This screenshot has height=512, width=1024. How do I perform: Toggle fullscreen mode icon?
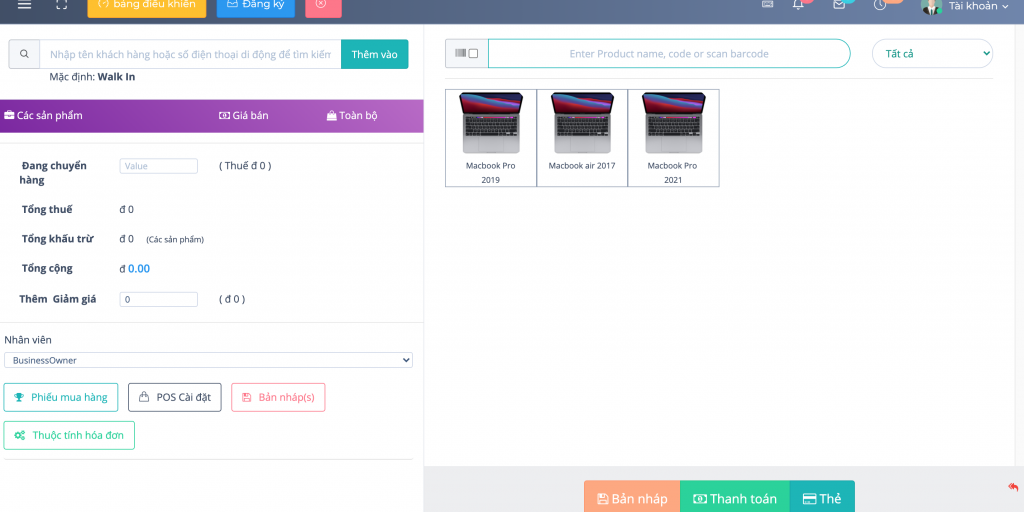pos(62,5)
